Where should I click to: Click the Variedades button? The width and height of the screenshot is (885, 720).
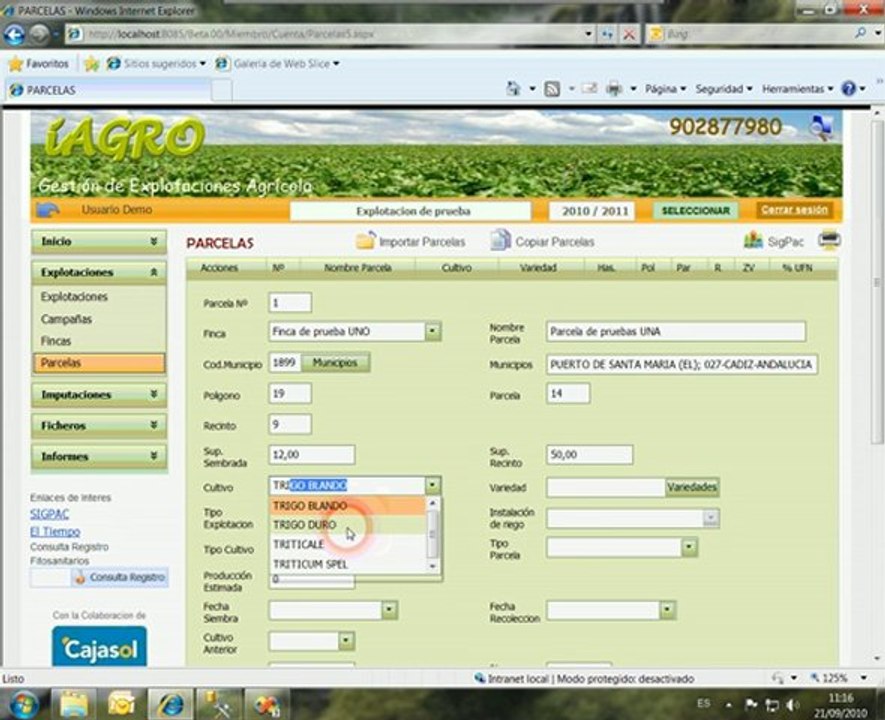click(x=692, y=486)
